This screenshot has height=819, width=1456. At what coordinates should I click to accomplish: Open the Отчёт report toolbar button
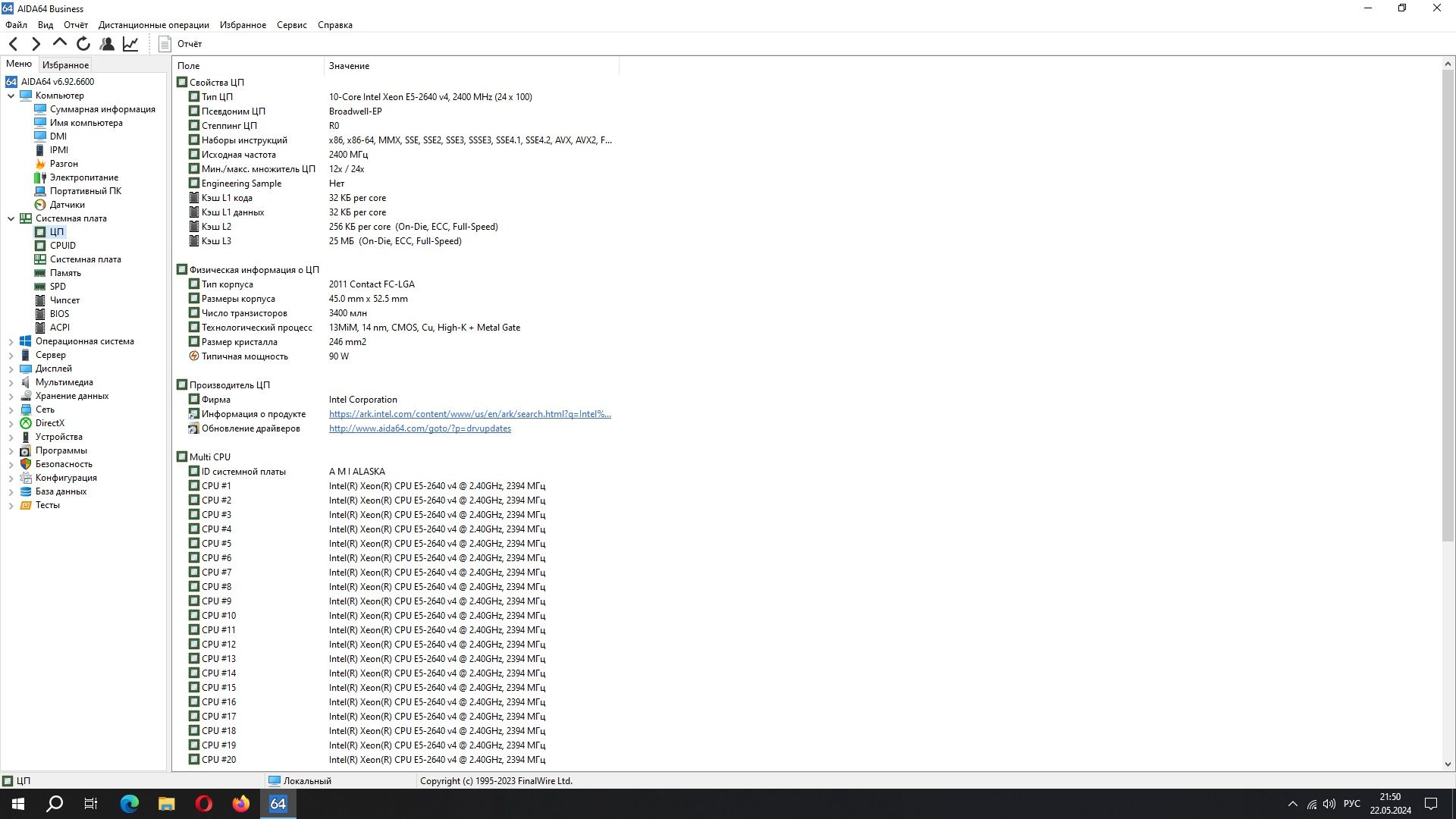[x=180, y=44]
